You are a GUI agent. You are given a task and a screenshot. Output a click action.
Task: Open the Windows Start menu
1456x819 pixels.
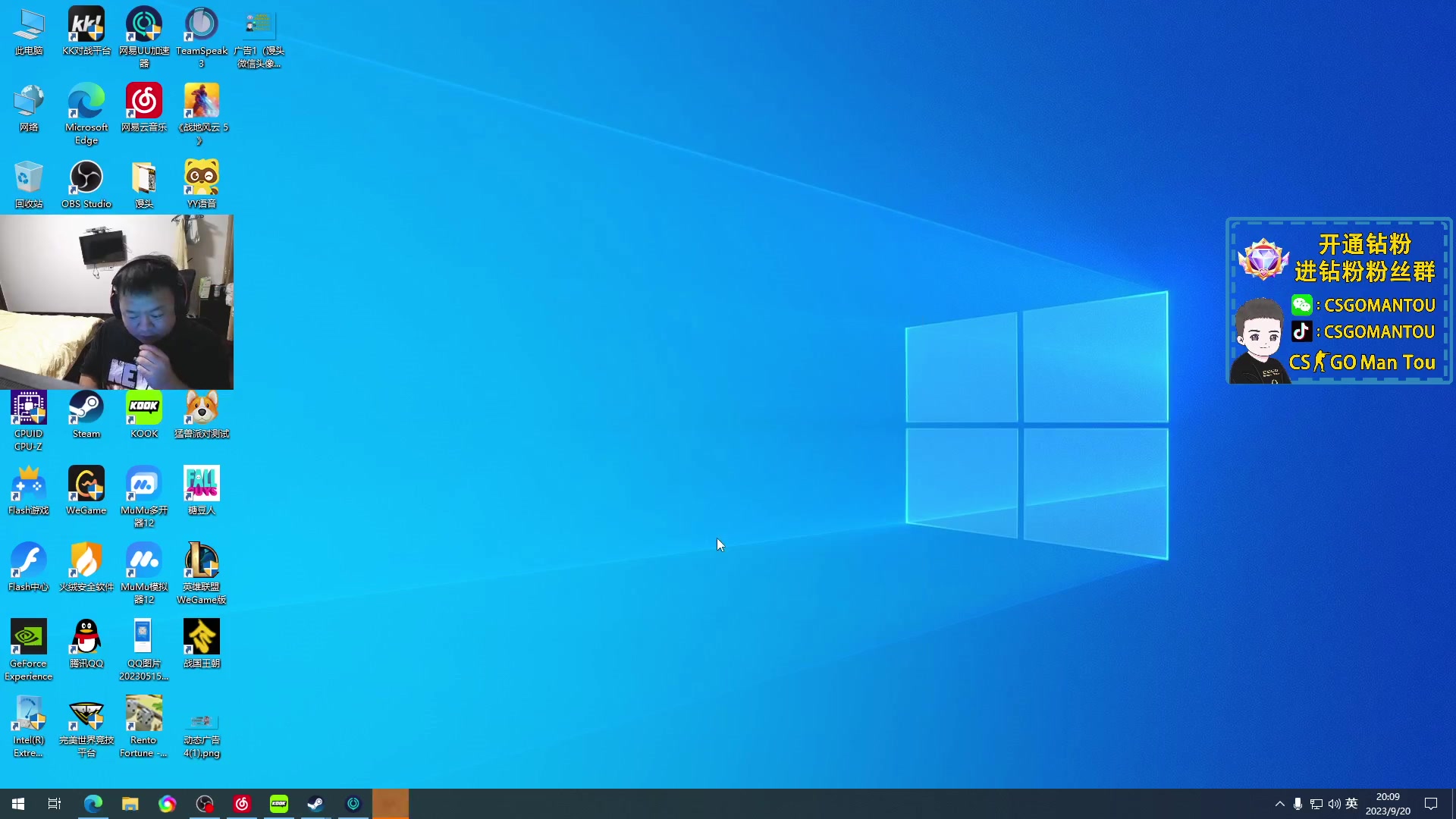(x=18, y=804)
